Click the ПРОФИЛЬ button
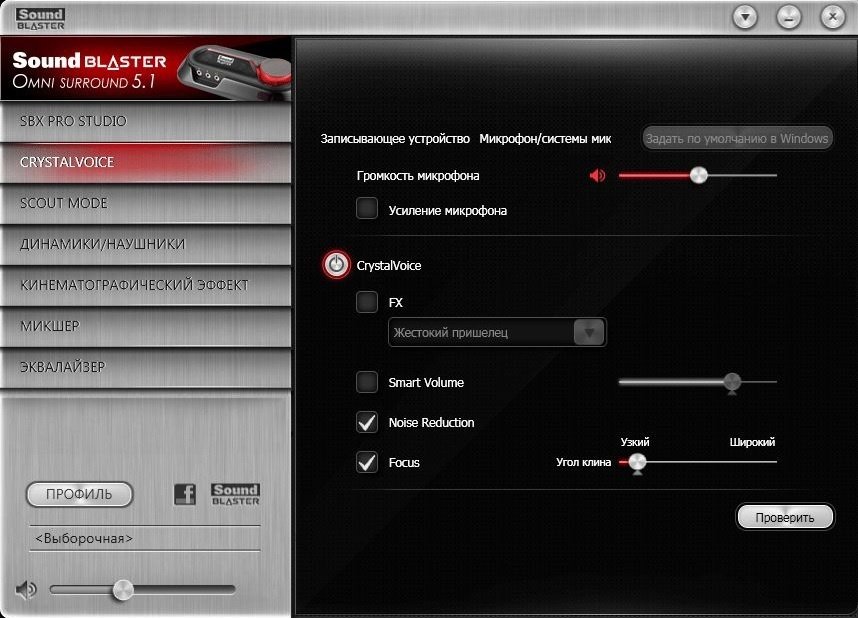 79,494
